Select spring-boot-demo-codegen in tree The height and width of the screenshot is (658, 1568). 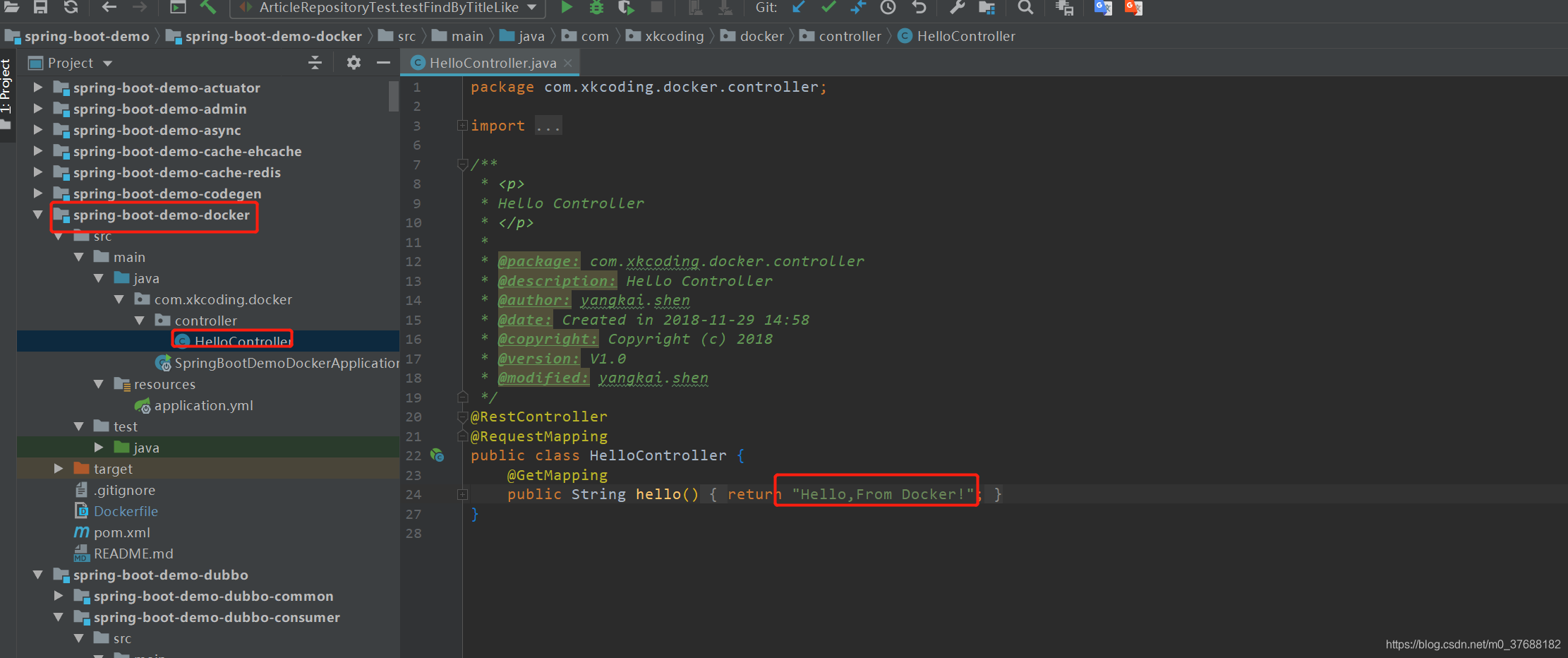167,193
